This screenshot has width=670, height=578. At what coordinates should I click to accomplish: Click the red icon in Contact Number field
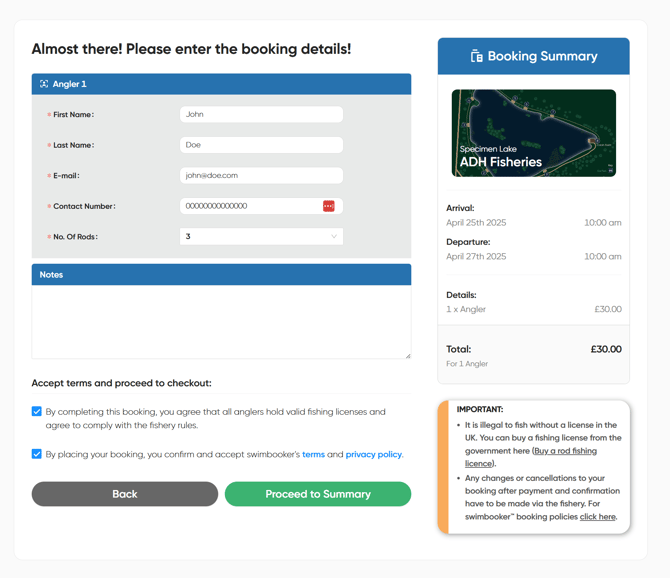click(328, 206)
